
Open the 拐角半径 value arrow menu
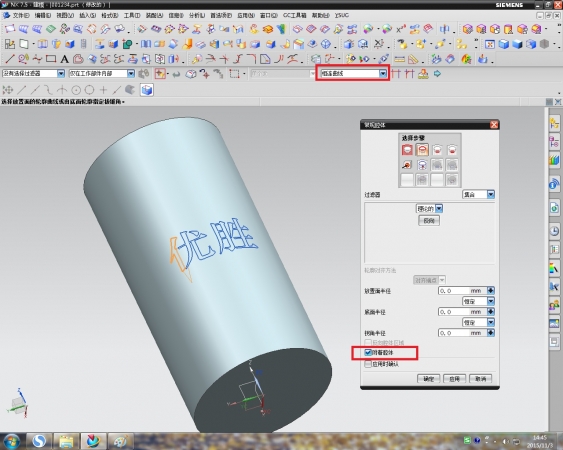[x=490, y=333]
